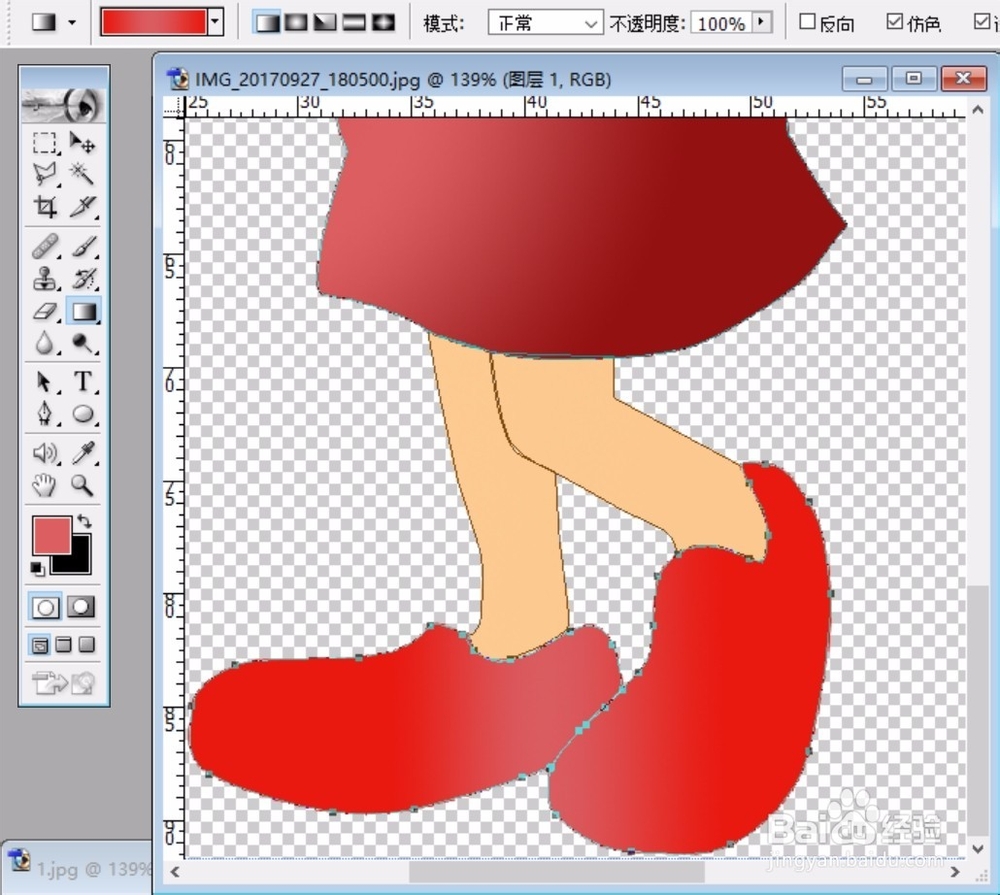Click the gradient preview to edit
1000x895 pixels.
coord(154,22)
